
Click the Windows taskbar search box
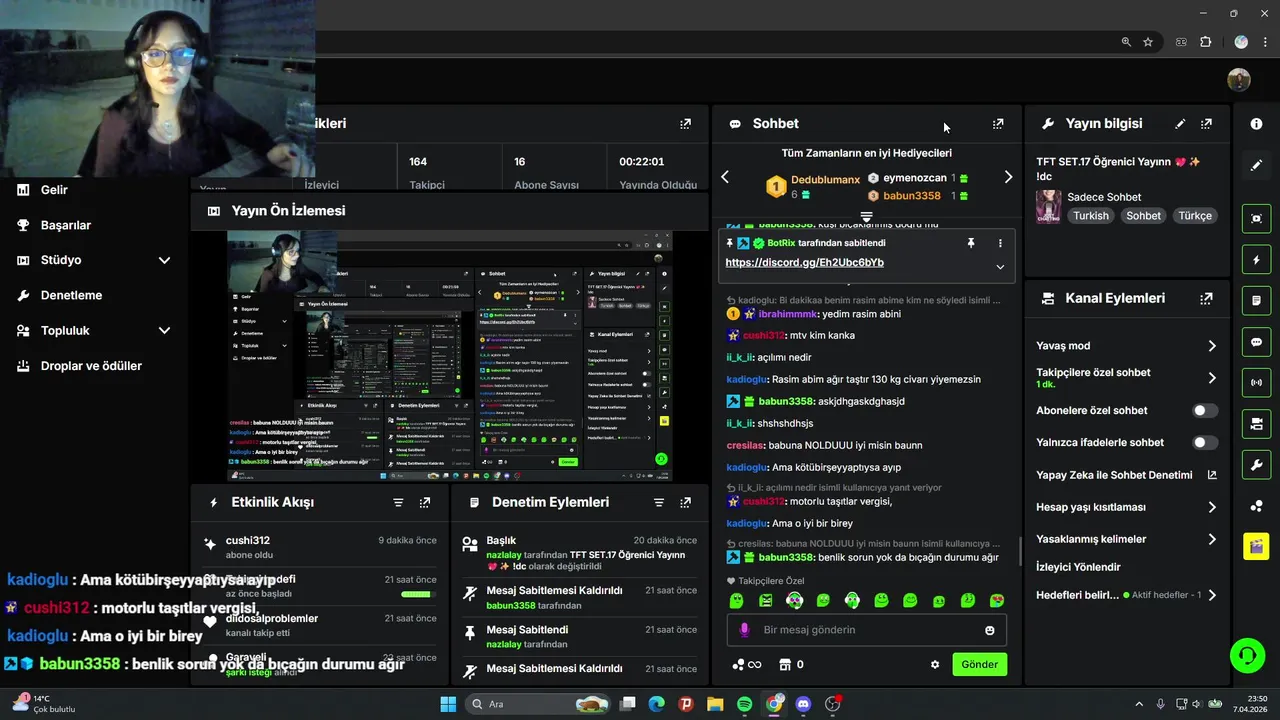point(538,704)
